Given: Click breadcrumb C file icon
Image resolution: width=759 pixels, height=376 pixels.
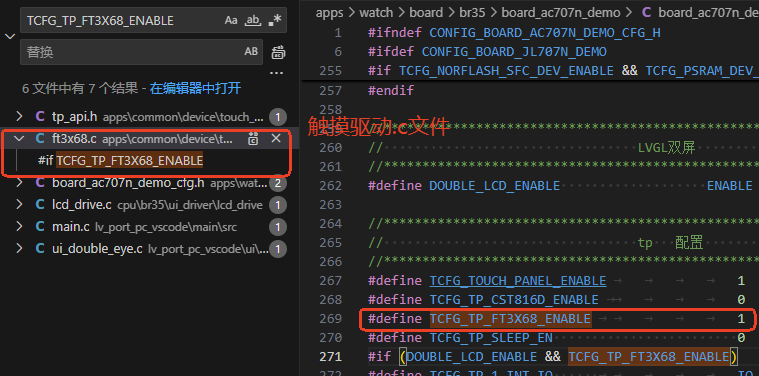Looking at the screenshot, I should tap(646, 13).
